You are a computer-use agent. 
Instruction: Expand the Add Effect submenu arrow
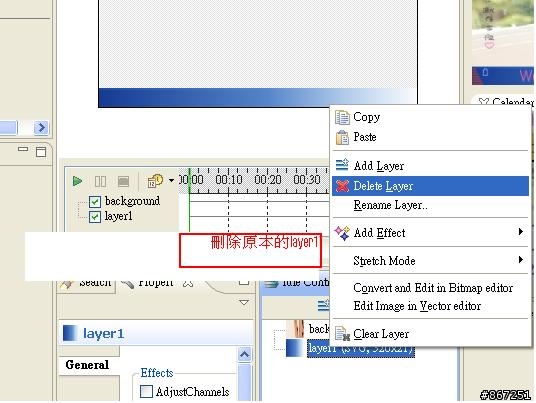point(521,232)
